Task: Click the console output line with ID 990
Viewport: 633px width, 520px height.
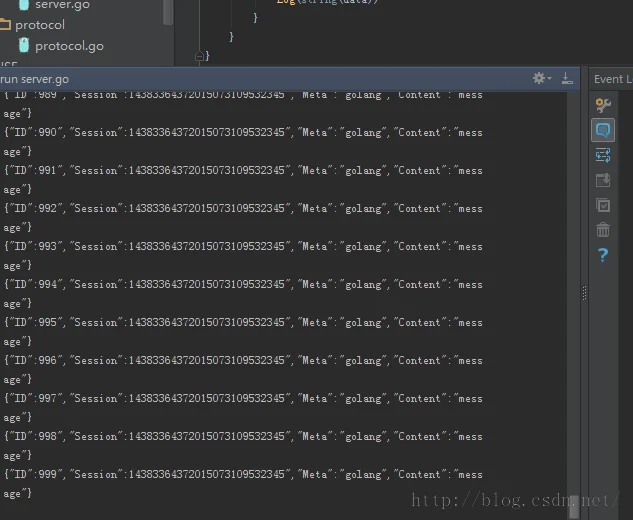Action: tap(243, 142)
